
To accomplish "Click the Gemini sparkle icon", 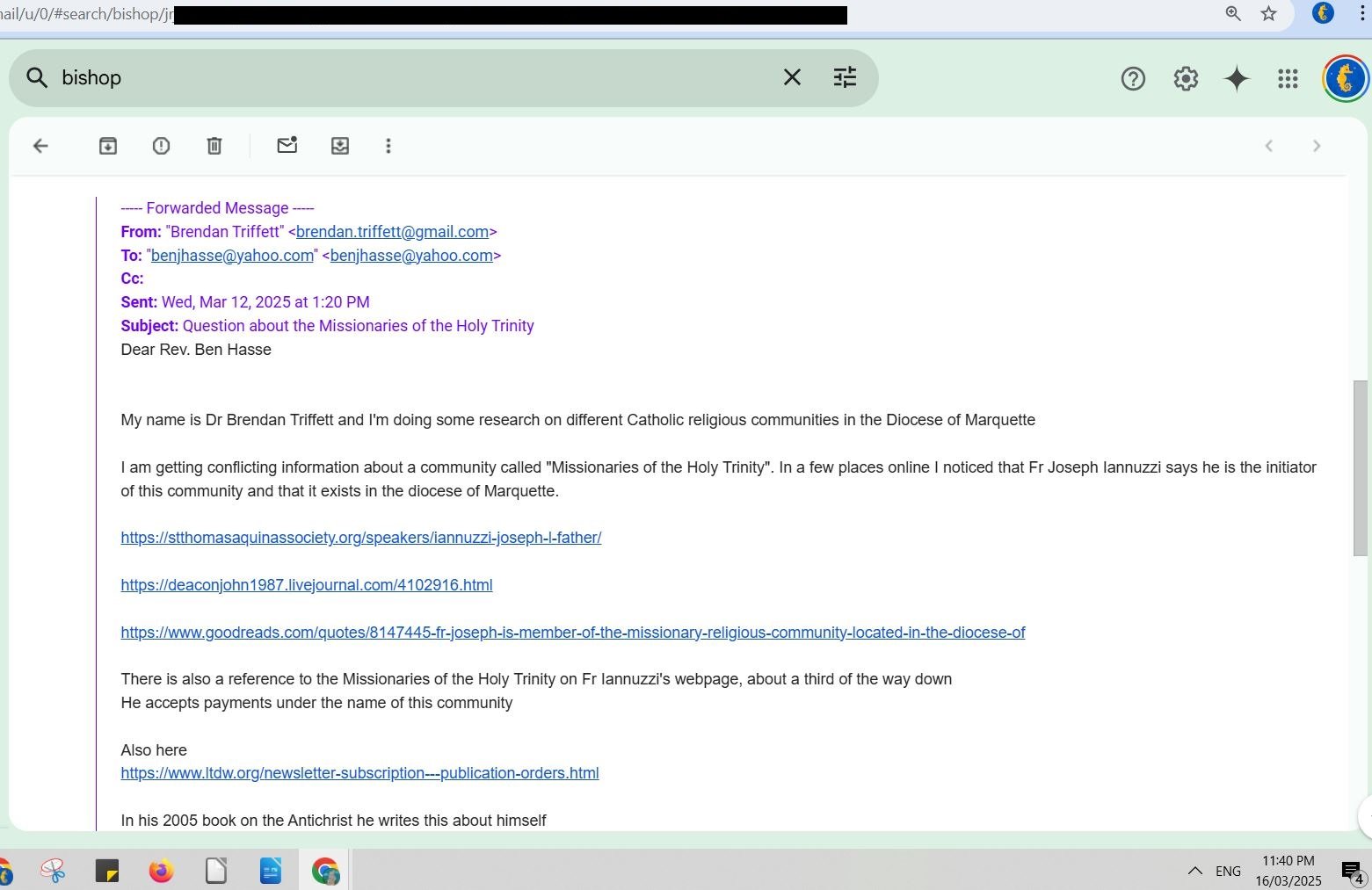I will click(x=1237, y=79).
